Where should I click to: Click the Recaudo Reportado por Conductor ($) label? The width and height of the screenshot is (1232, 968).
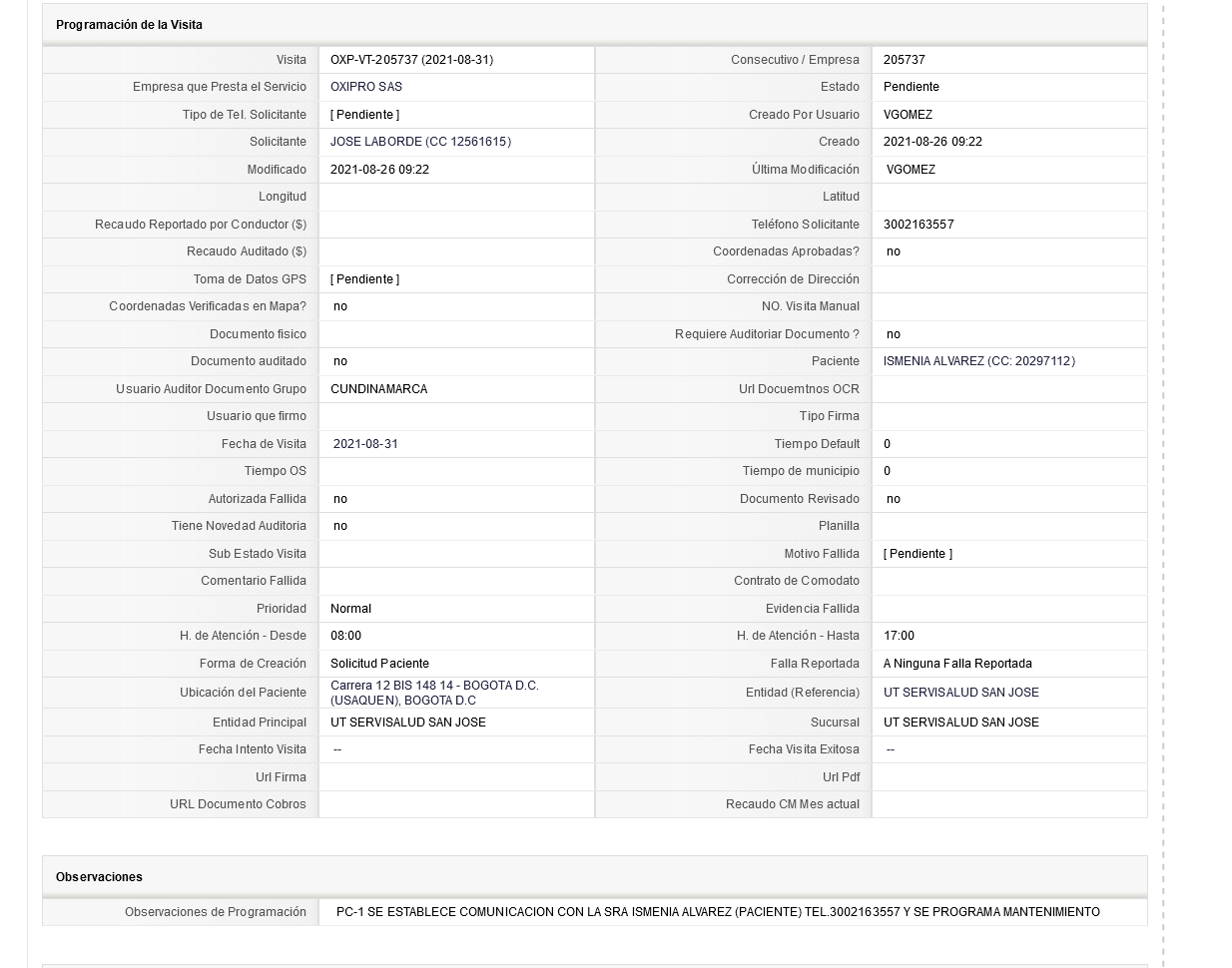[201, 225]
